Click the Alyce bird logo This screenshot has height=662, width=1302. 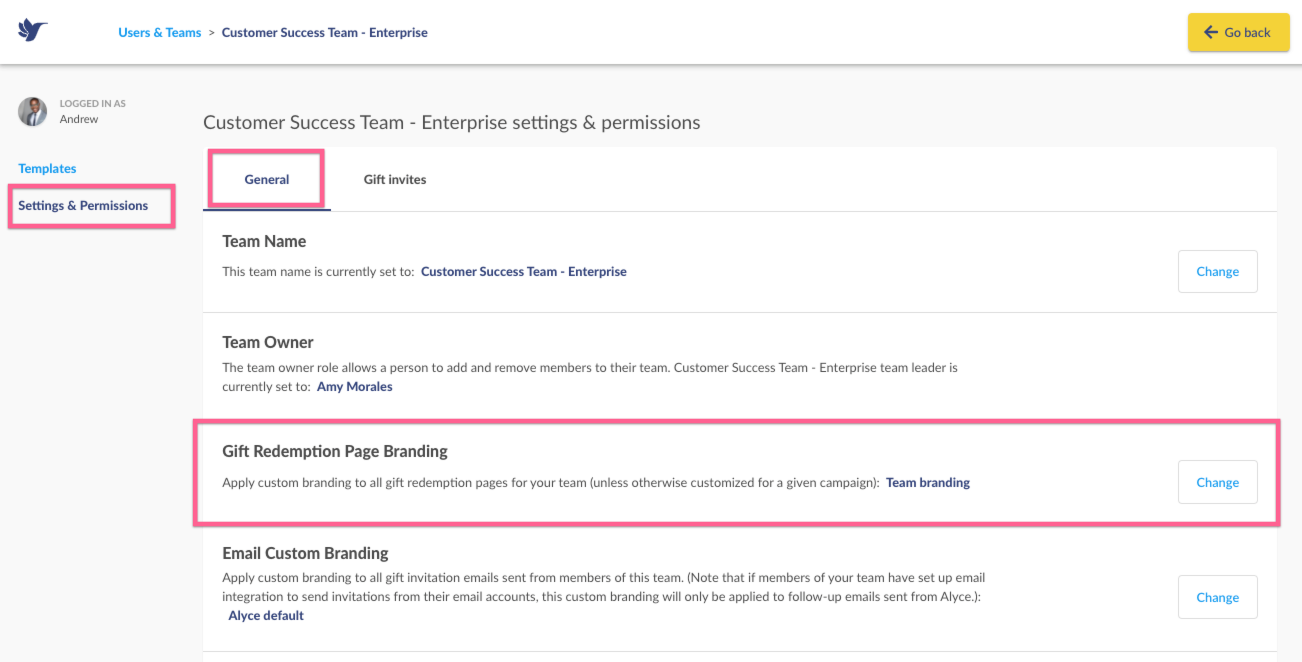(33, 31)
